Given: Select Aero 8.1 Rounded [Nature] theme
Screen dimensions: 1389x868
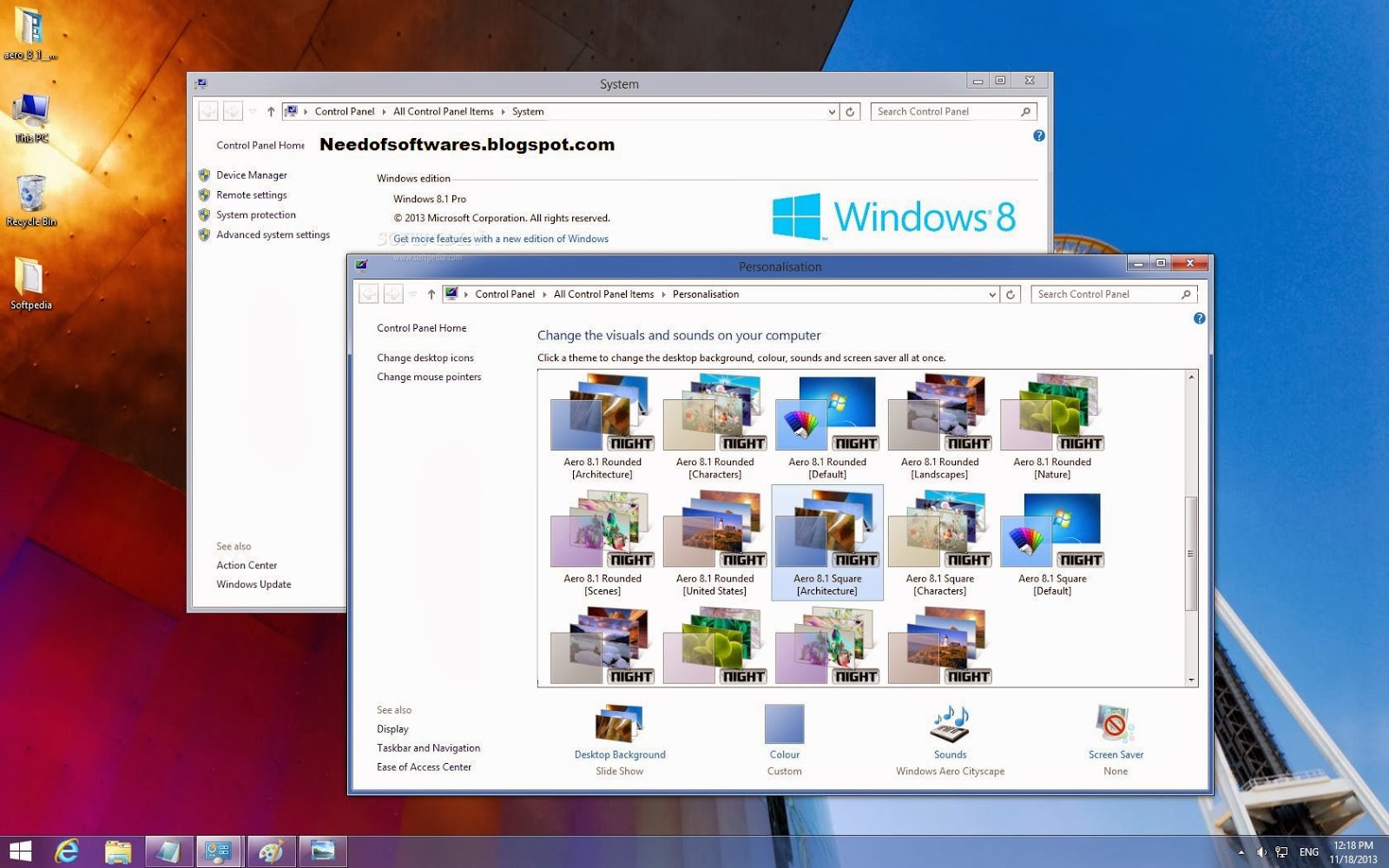Looking at the screenshot, I should 1052,427.
